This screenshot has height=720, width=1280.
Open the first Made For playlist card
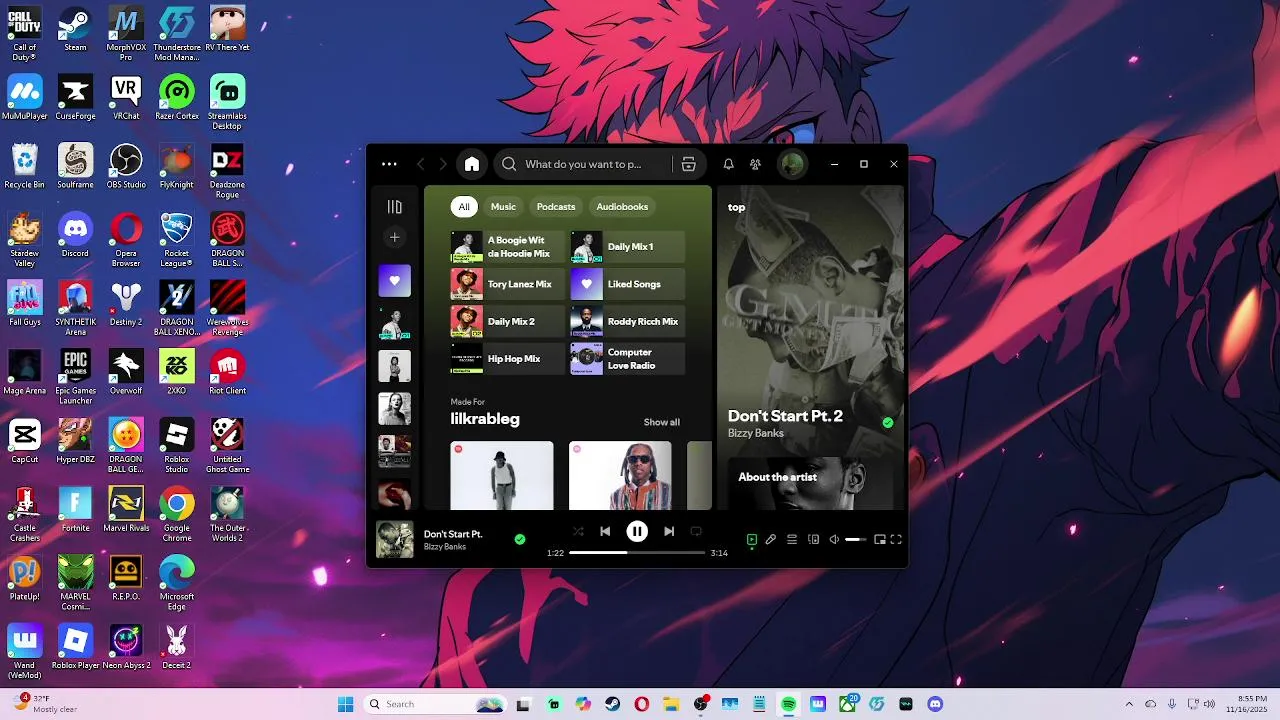502,476
